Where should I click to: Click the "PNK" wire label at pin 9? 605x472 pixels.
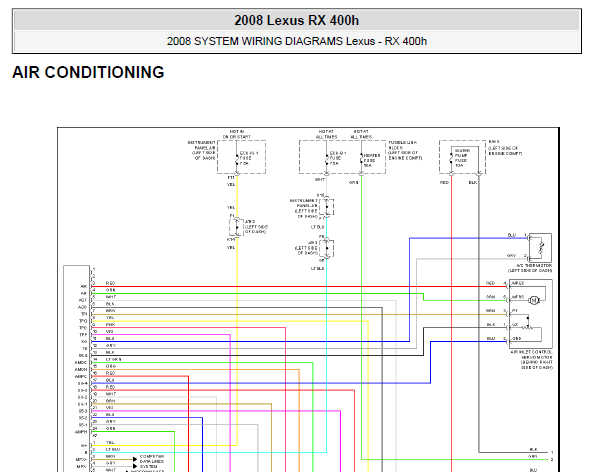click(110, 325)
